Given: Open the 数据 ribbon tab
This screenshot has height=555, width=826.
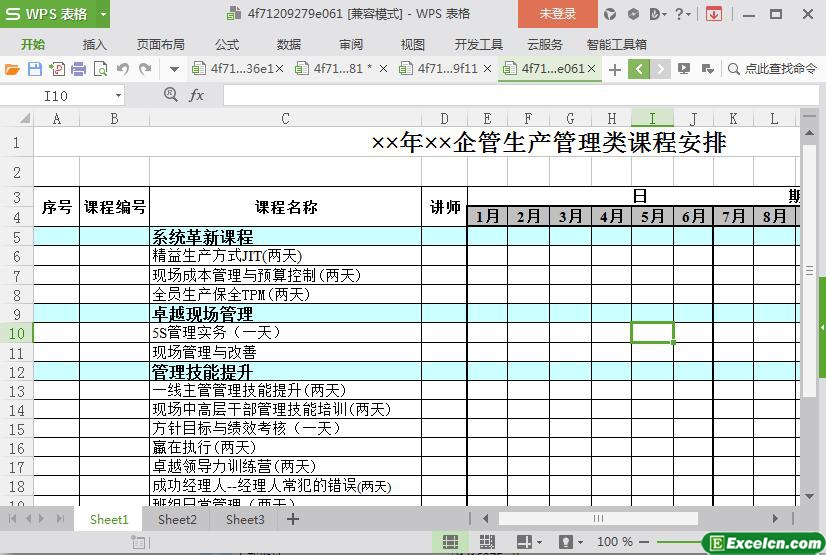Looking at the screenshot, I should 289,44.
